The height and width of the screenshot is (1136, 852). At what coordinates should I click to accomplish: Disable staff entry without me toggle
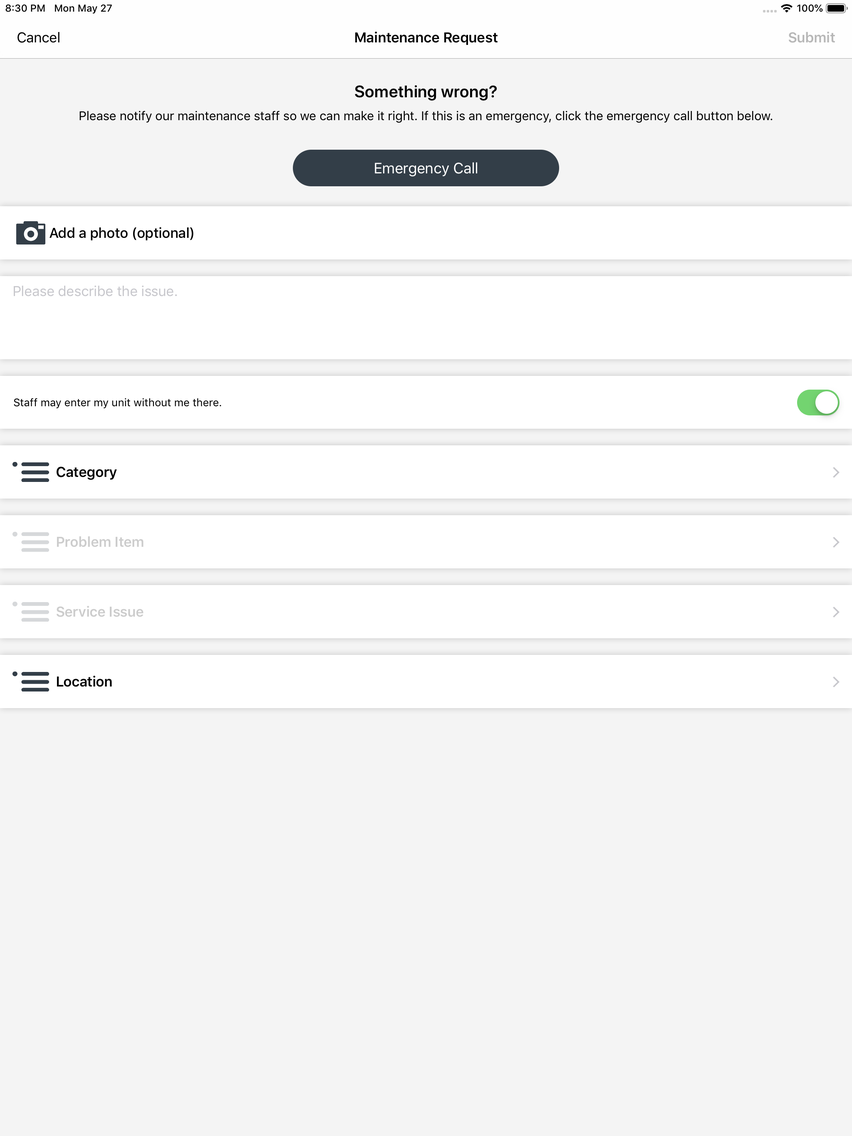[x=818, y=402]
